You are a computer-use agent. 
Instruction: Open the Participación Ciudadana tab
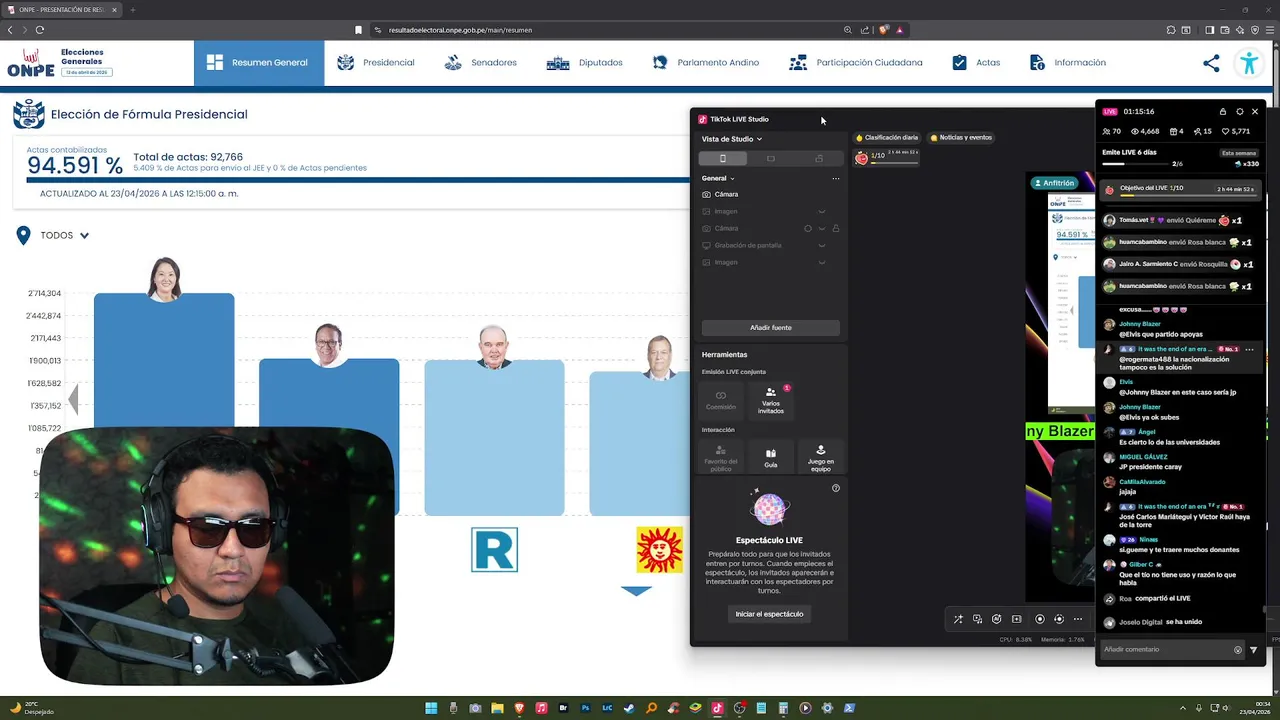(856, 63)
